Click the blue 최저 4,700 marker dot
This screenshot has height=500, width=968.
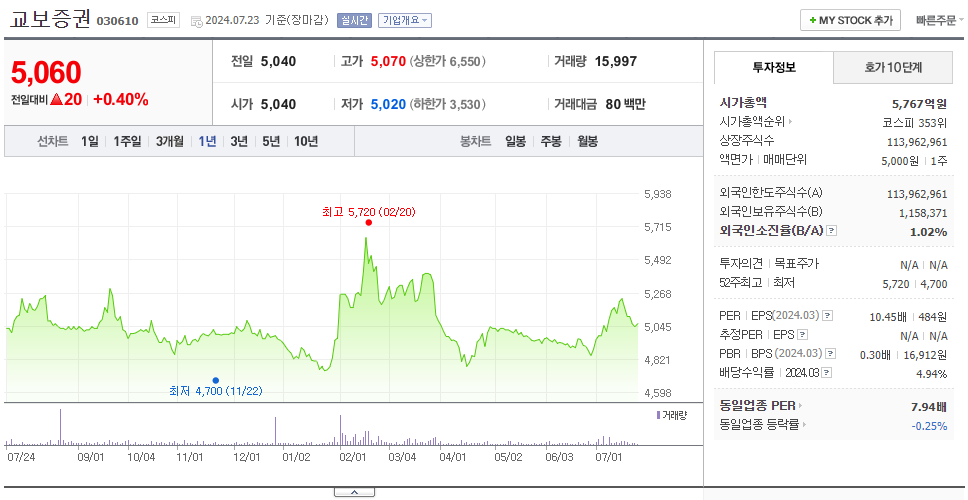pos(215,380)
